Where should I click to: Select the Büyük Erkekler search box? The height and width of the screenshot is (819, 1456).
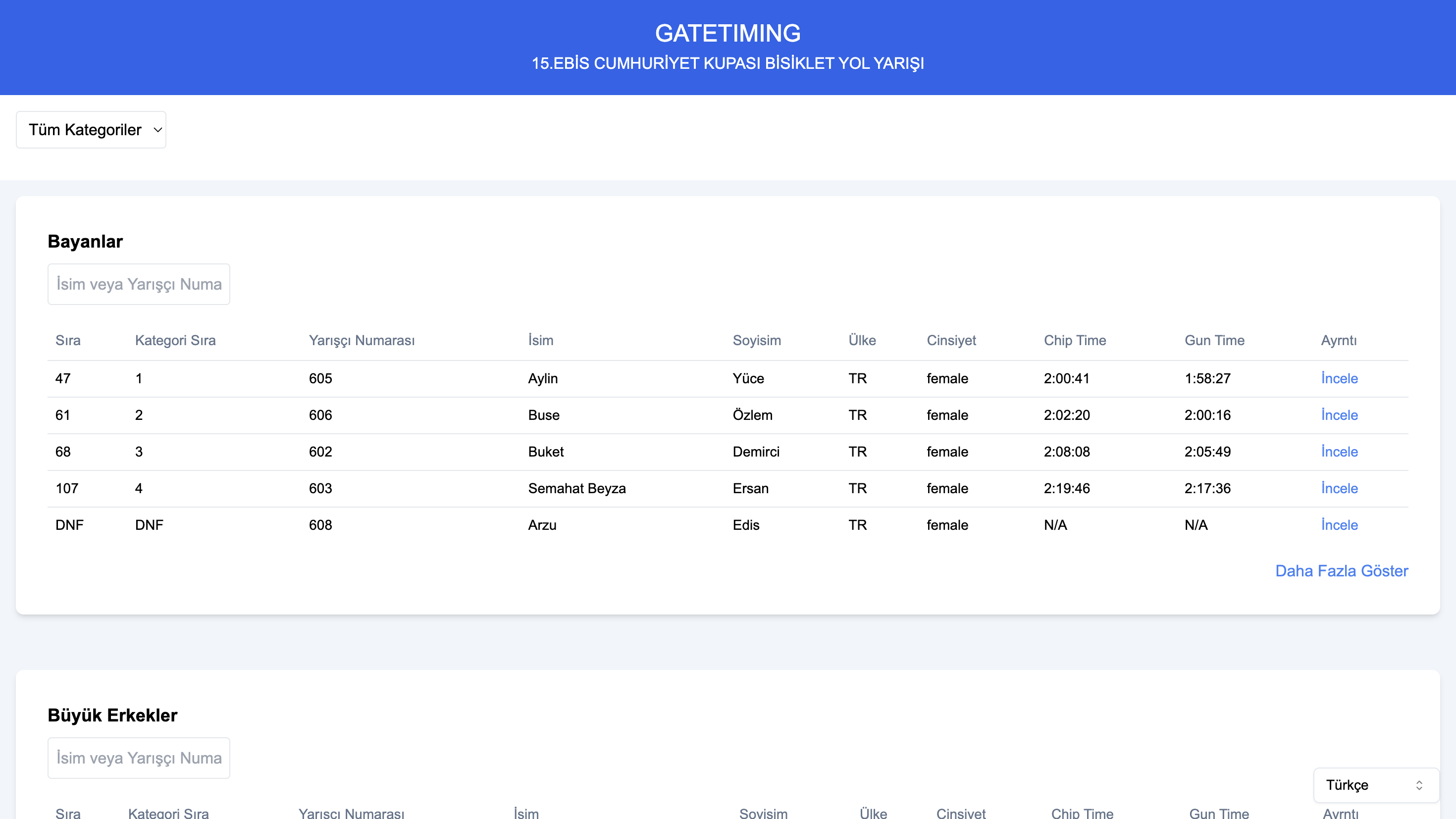tap(139, 758)
